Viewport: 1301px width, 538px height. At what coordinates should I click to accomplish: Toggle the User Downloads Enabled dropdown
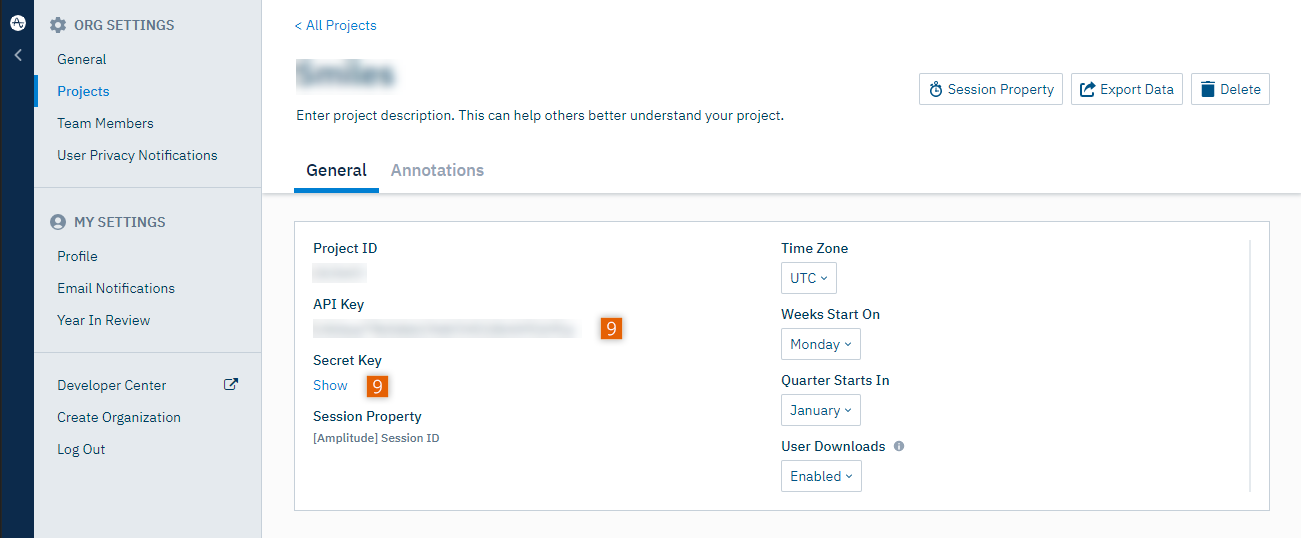coord(821,476)
